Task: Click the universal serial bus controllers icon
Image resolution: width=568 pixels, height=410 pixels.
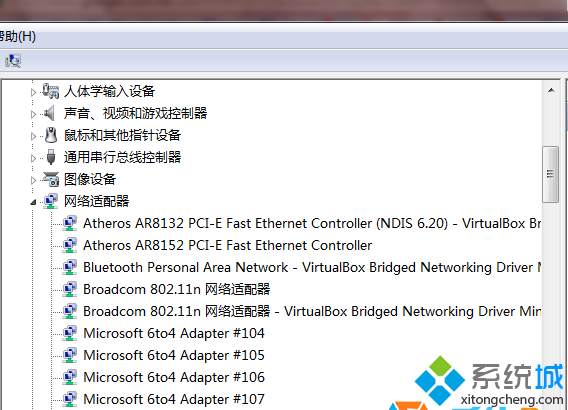Action: [51, 157]
